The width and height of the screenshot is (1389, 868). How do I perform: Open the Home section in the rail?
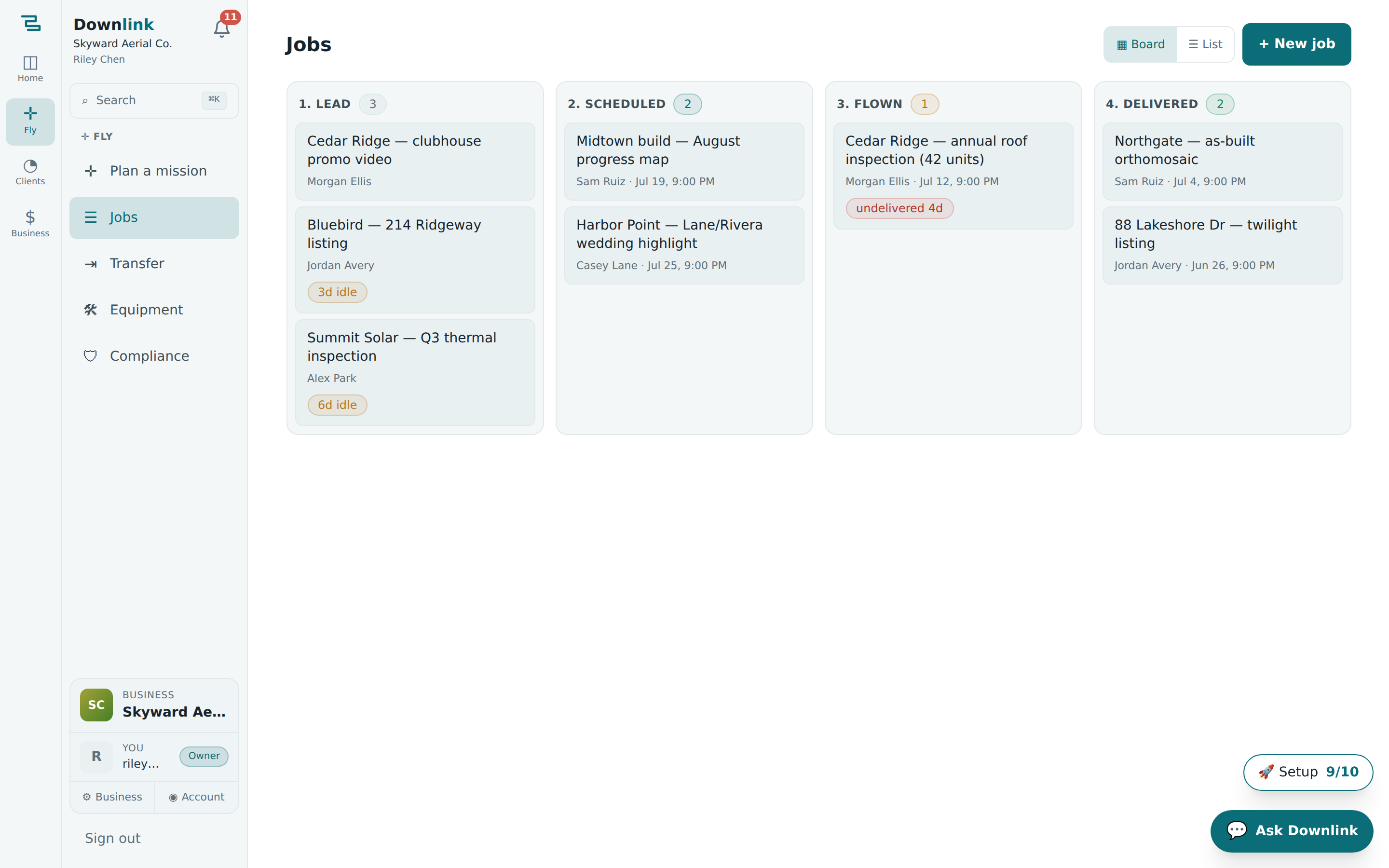click(x=30, y=69)
